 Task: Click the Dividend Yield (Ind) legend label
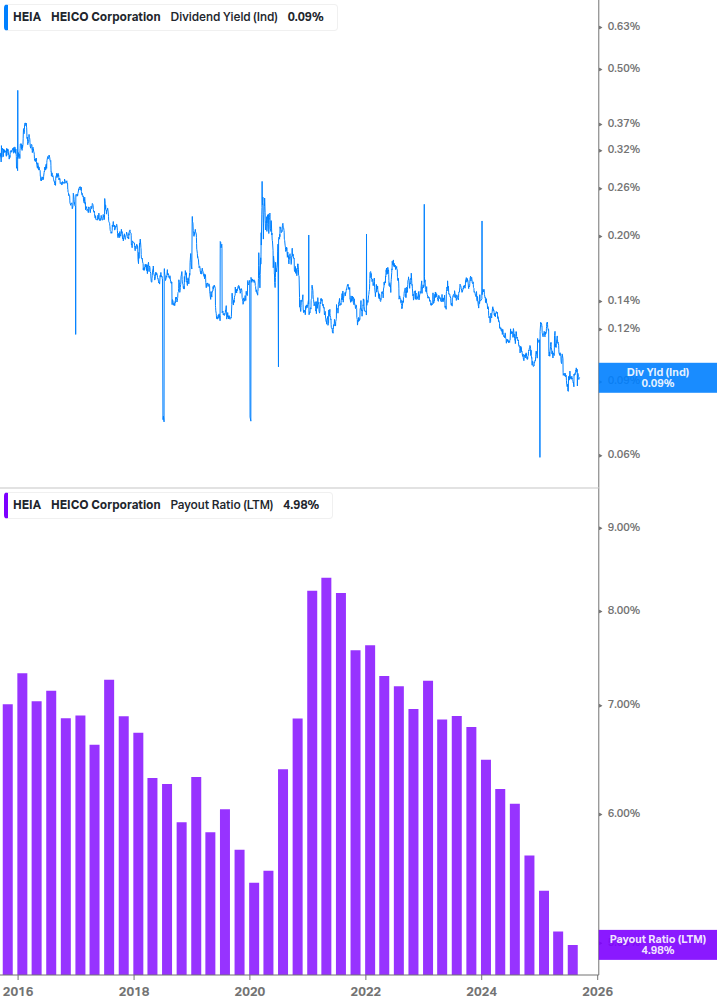224,17
